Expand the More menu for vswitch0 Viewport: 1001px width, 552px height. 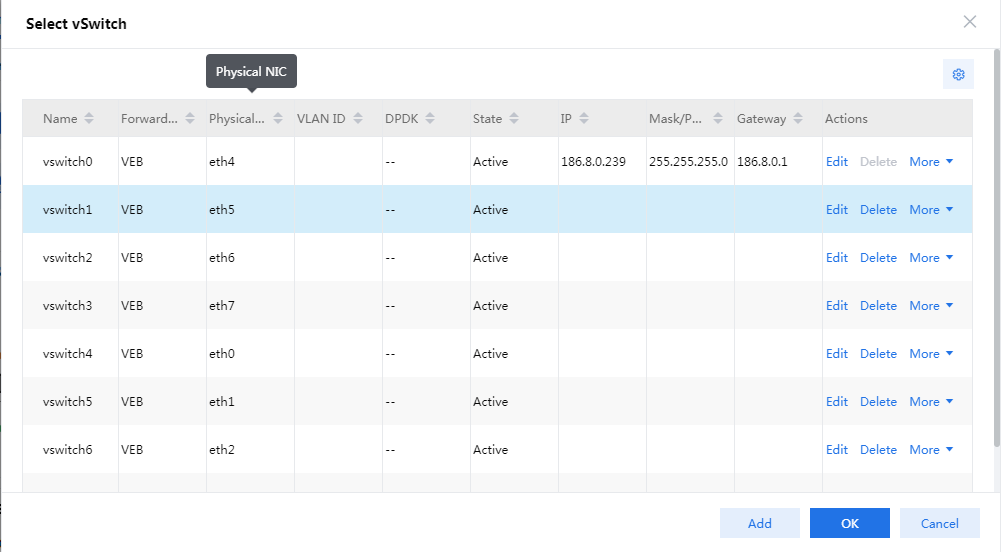tap(931, 162)
